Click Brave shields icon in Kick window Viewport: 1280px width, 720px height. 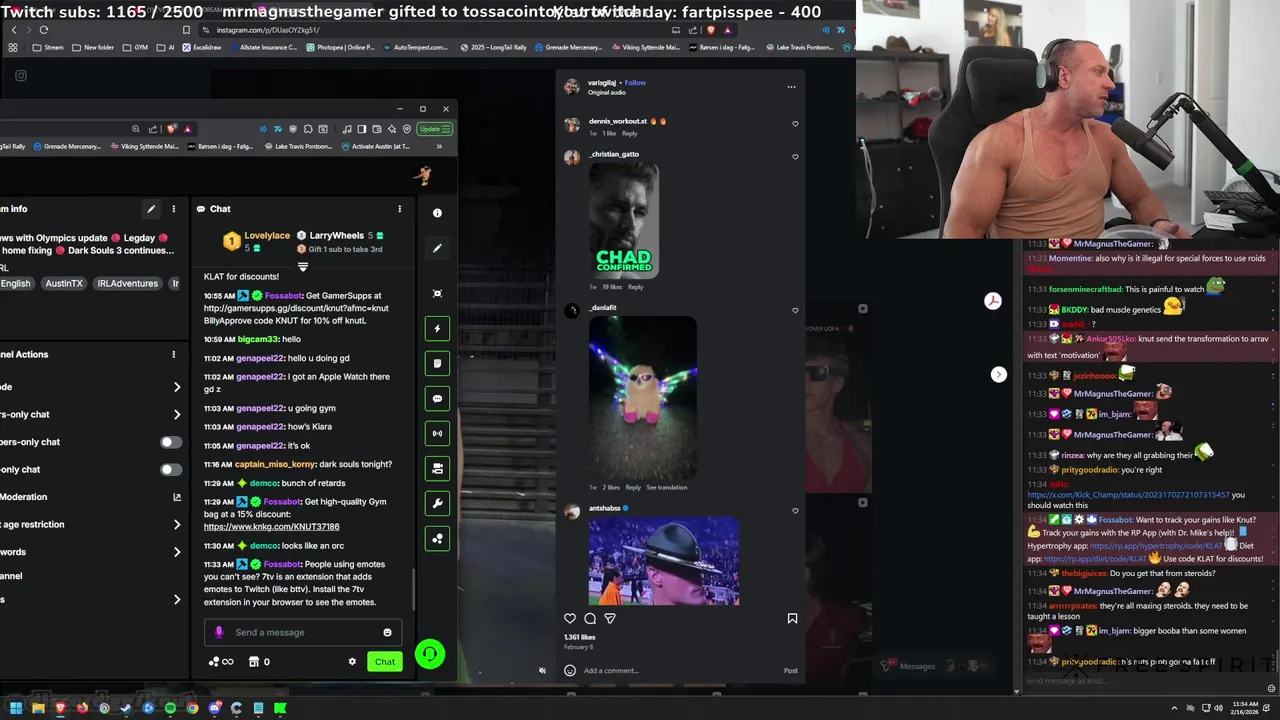[172, 129]
